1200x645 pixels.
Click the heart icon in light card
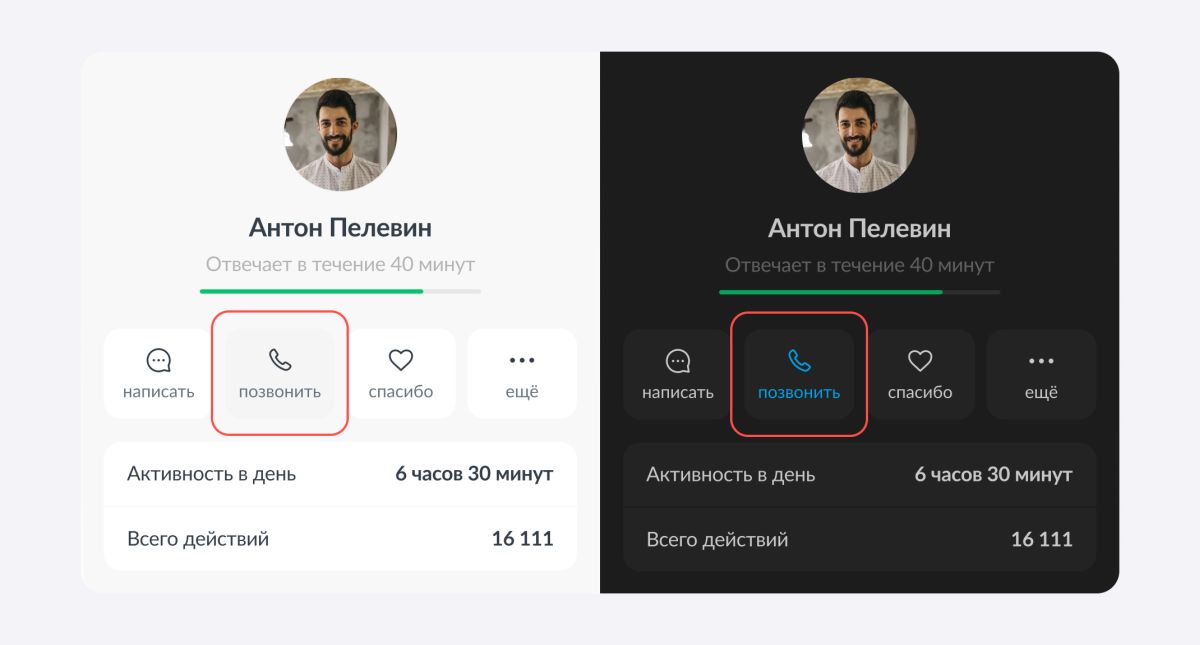(401, 360)
